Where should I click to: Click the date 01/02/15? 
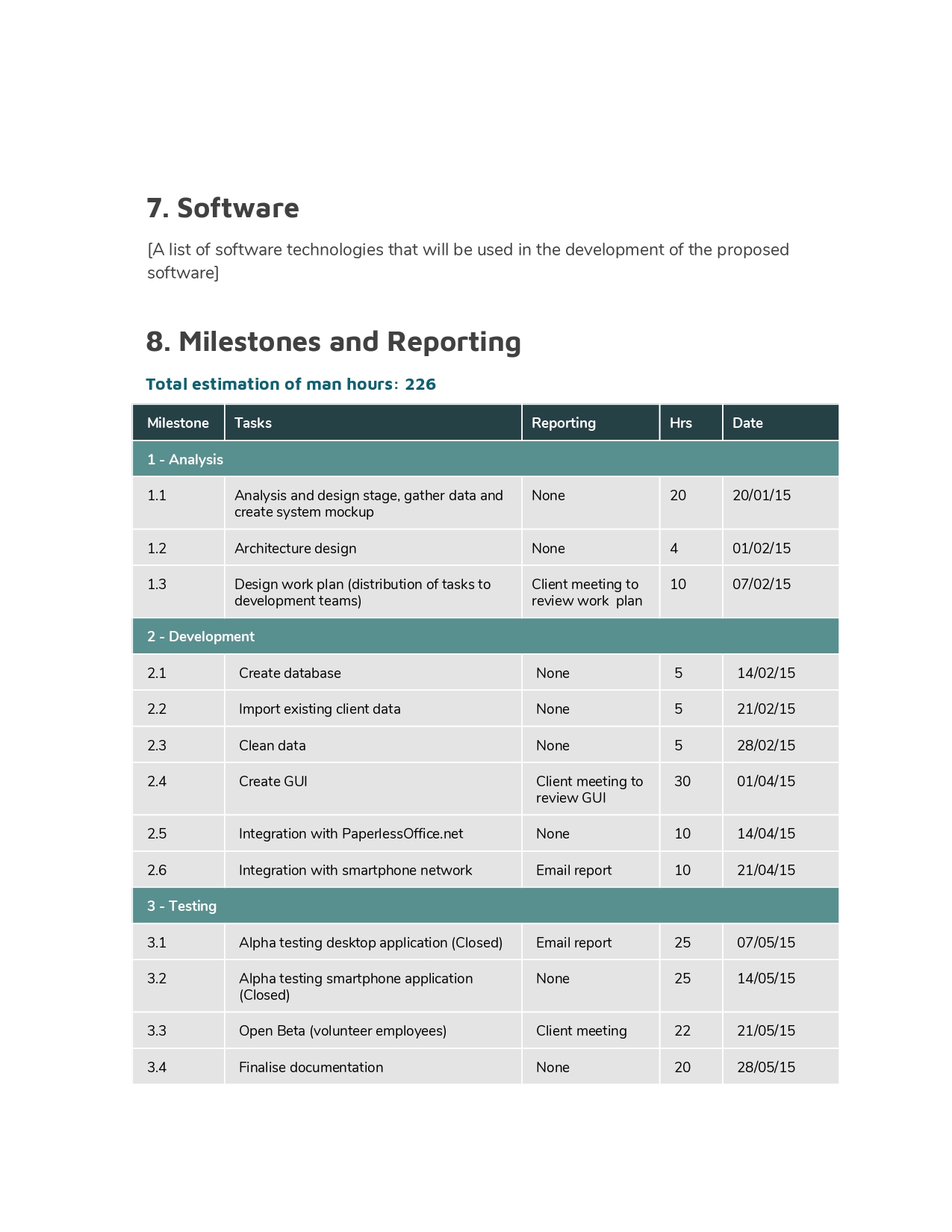click(762, 548)
